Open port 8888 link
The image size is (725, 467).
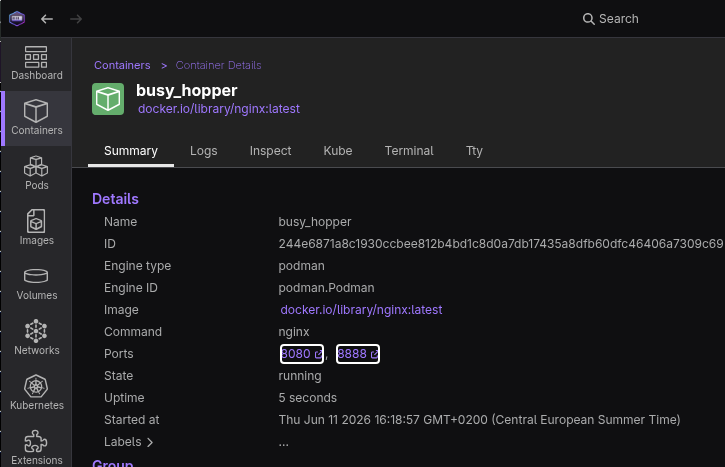click(358, 354)
